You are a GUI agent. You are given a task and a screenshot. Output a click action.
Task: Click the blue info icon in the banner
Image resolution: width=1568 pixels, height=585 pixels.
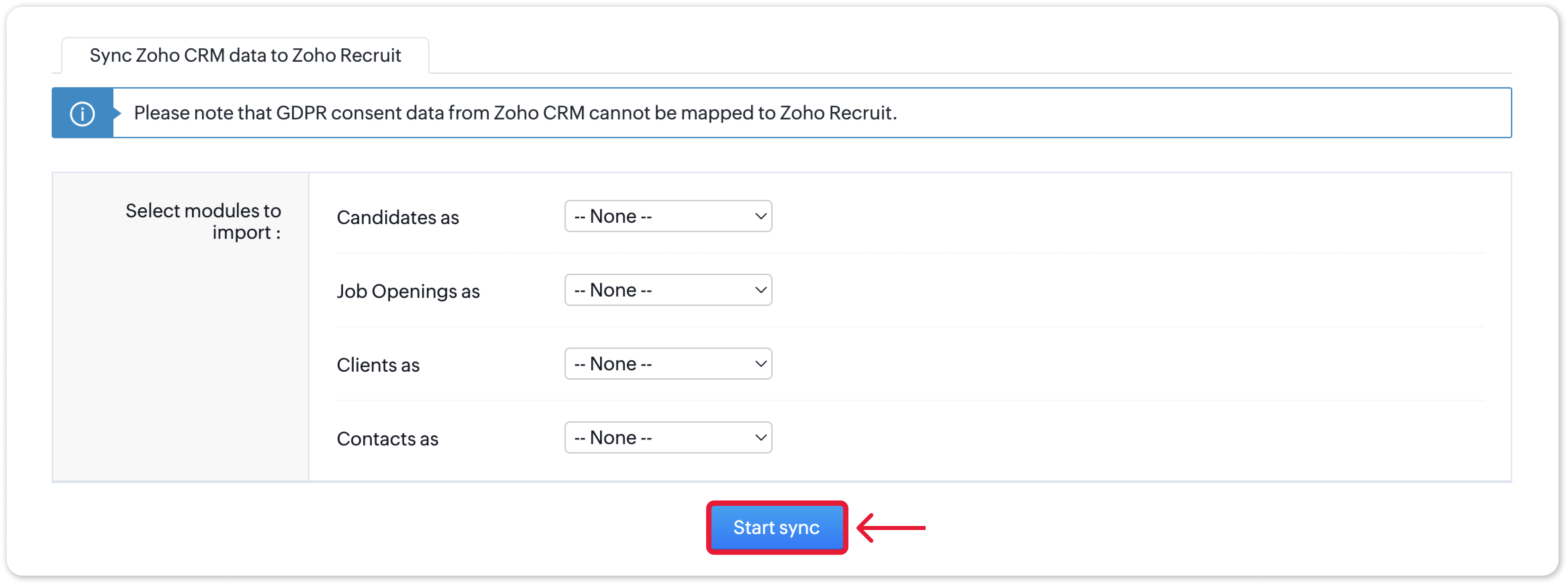coord(82,113)
